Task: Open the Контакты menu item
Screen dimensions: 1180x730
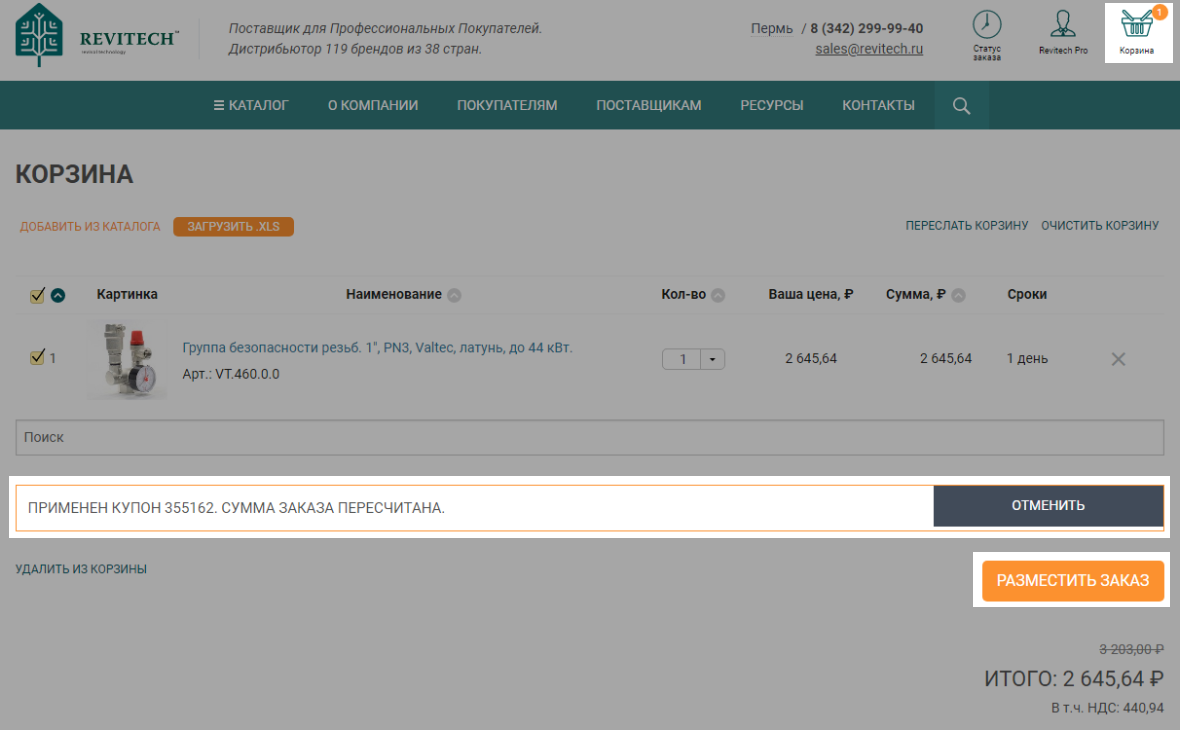Action: pos(878,105)
